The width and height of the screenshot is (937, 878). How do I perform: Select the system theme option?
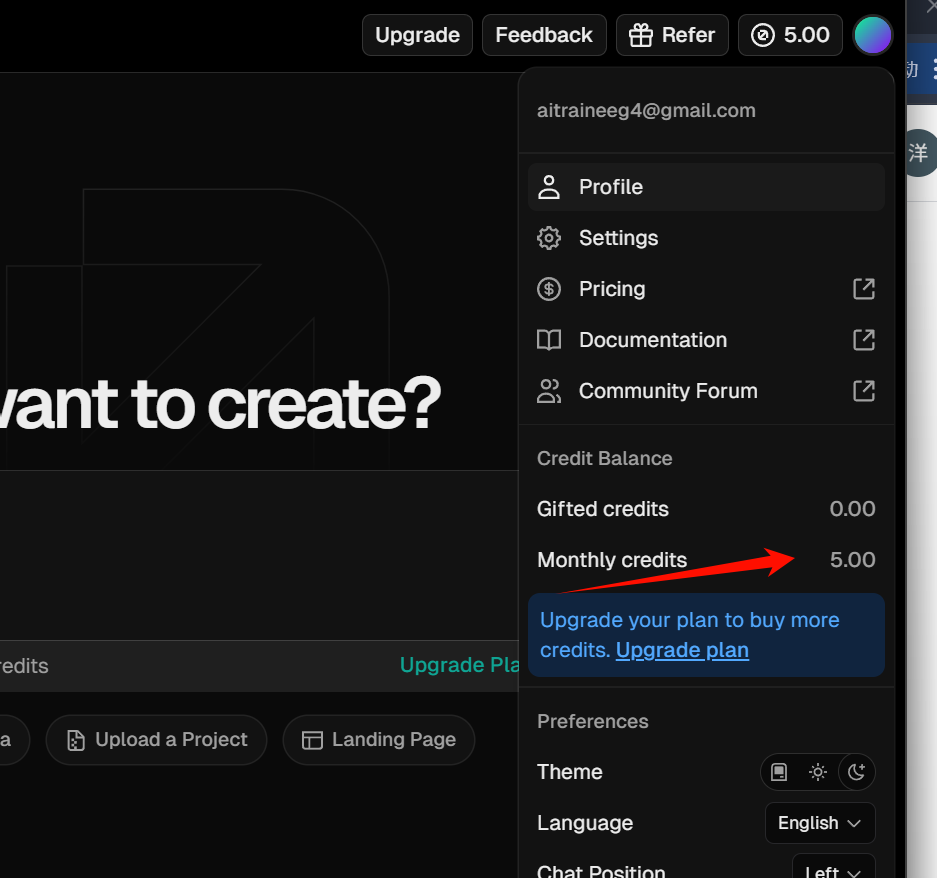[x=779, y=772]
